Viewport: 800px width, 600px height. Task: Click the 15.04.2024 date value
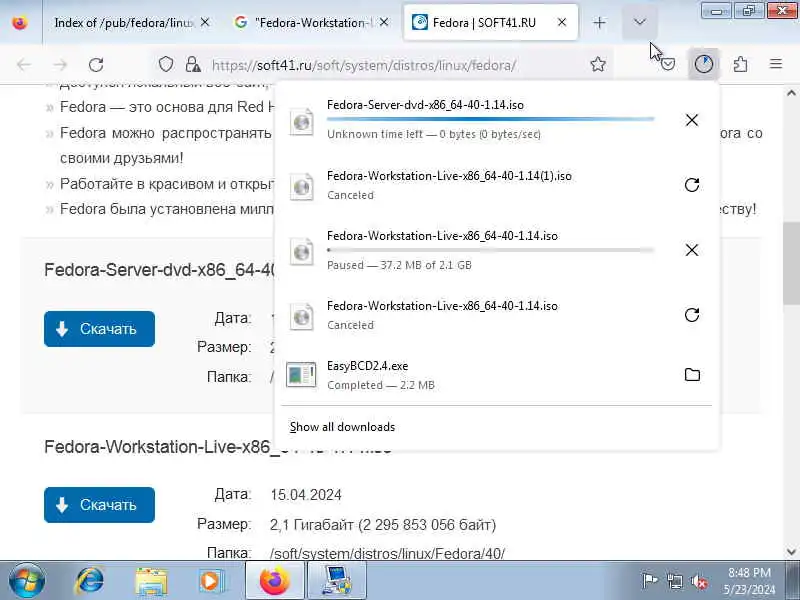click(306, 495)
